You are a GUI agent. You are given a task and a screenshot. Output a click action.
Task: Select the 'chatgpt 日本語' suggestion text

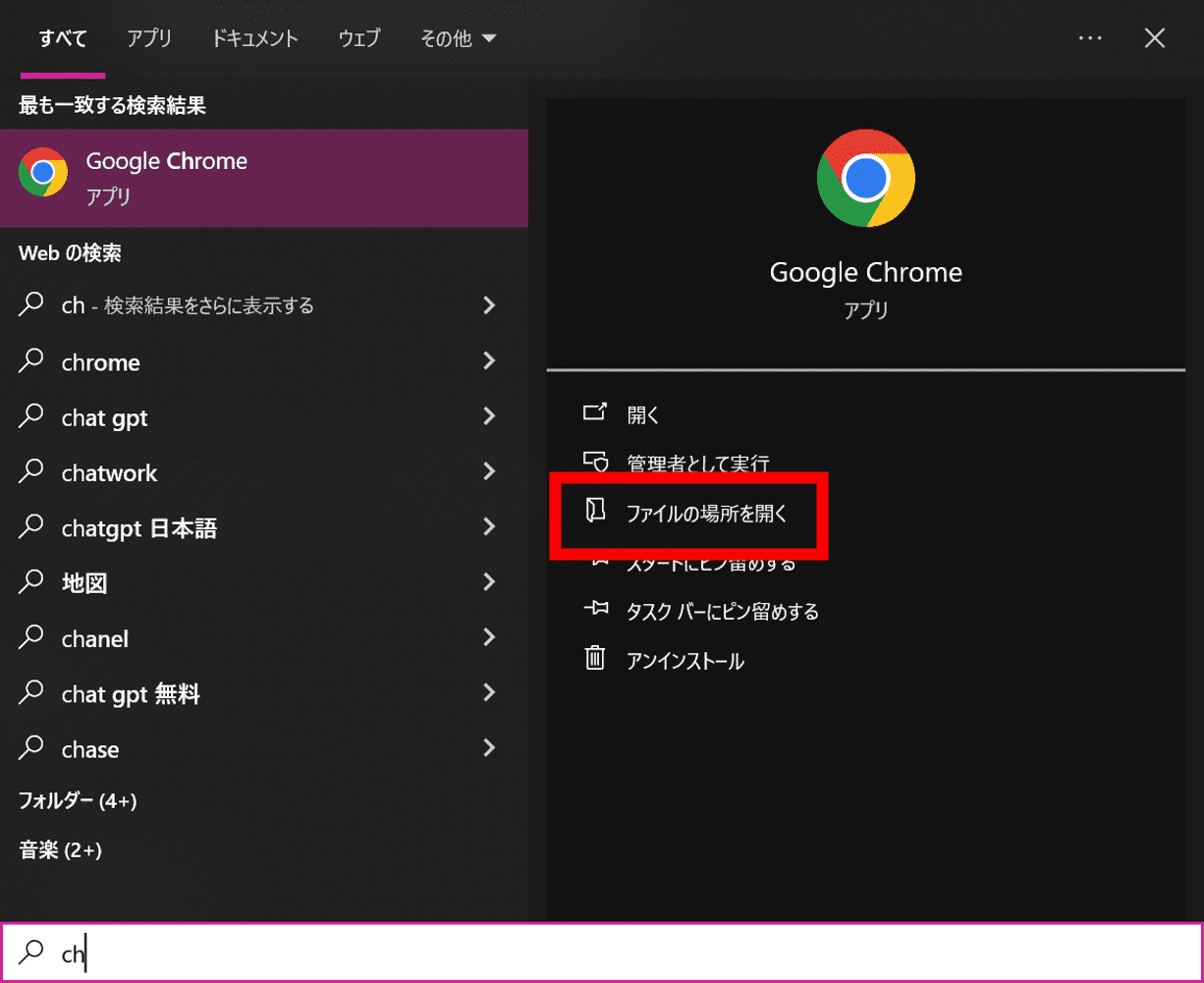[138, 529]
